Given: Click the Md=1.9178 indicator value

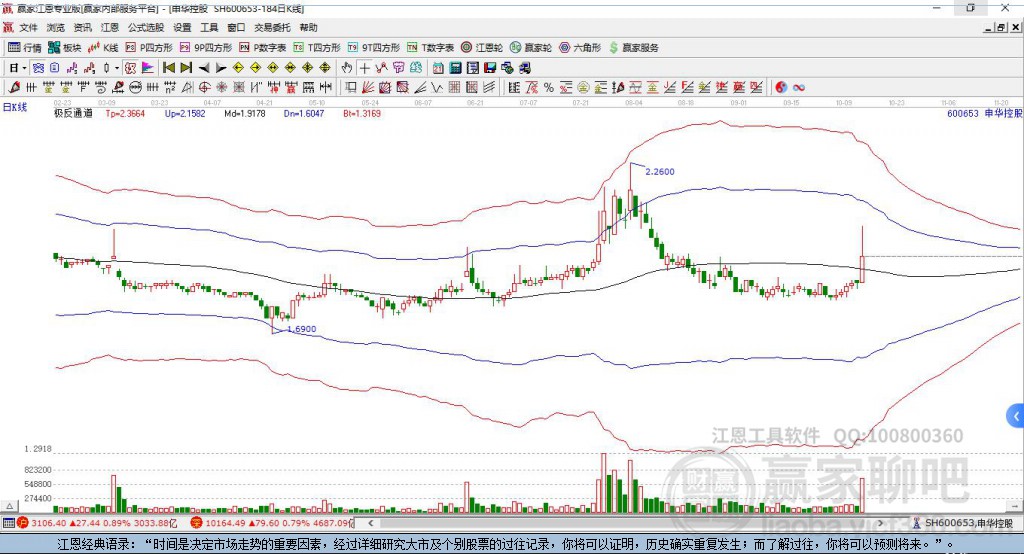Looking at the screenshot, I should click(245, 113).
